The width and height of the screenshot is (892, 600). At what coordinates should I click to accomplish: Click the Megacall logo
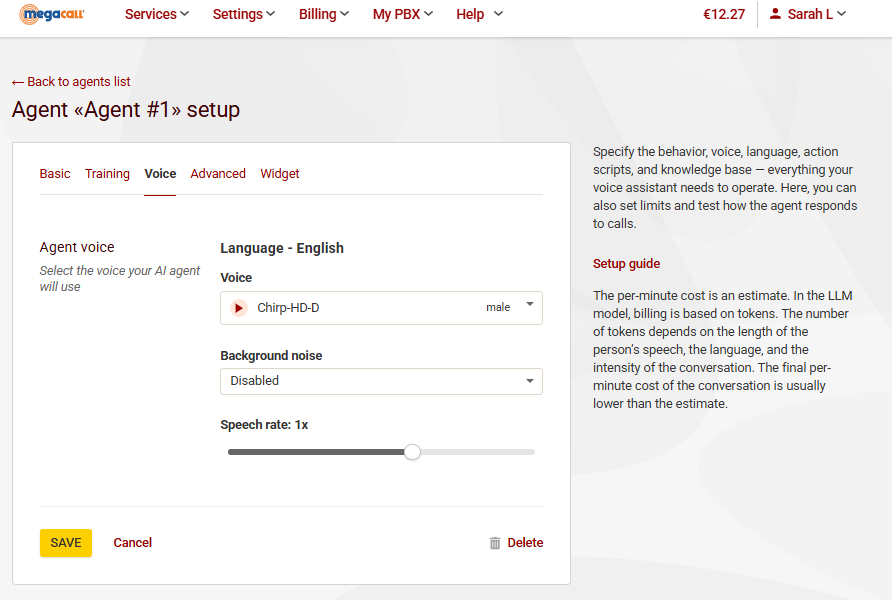click(52, 15)
